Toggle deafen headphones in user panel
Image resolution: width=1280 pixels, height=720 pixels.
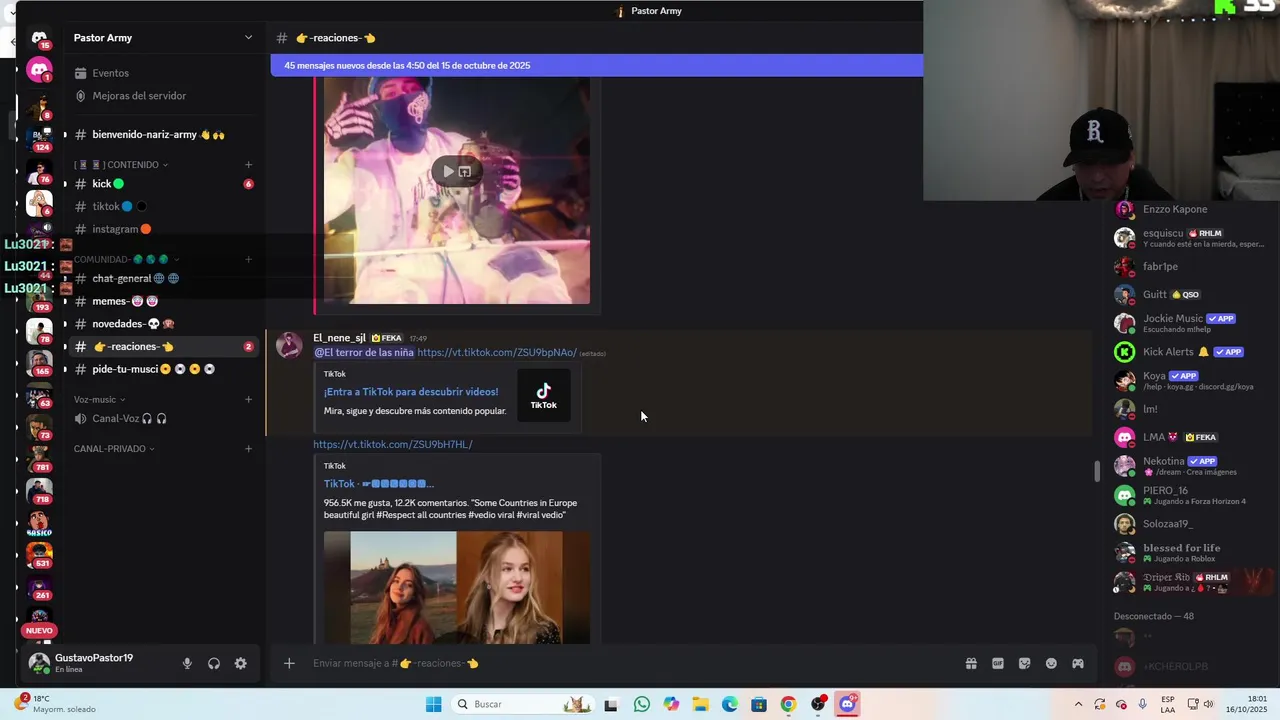tap(213, 663)
